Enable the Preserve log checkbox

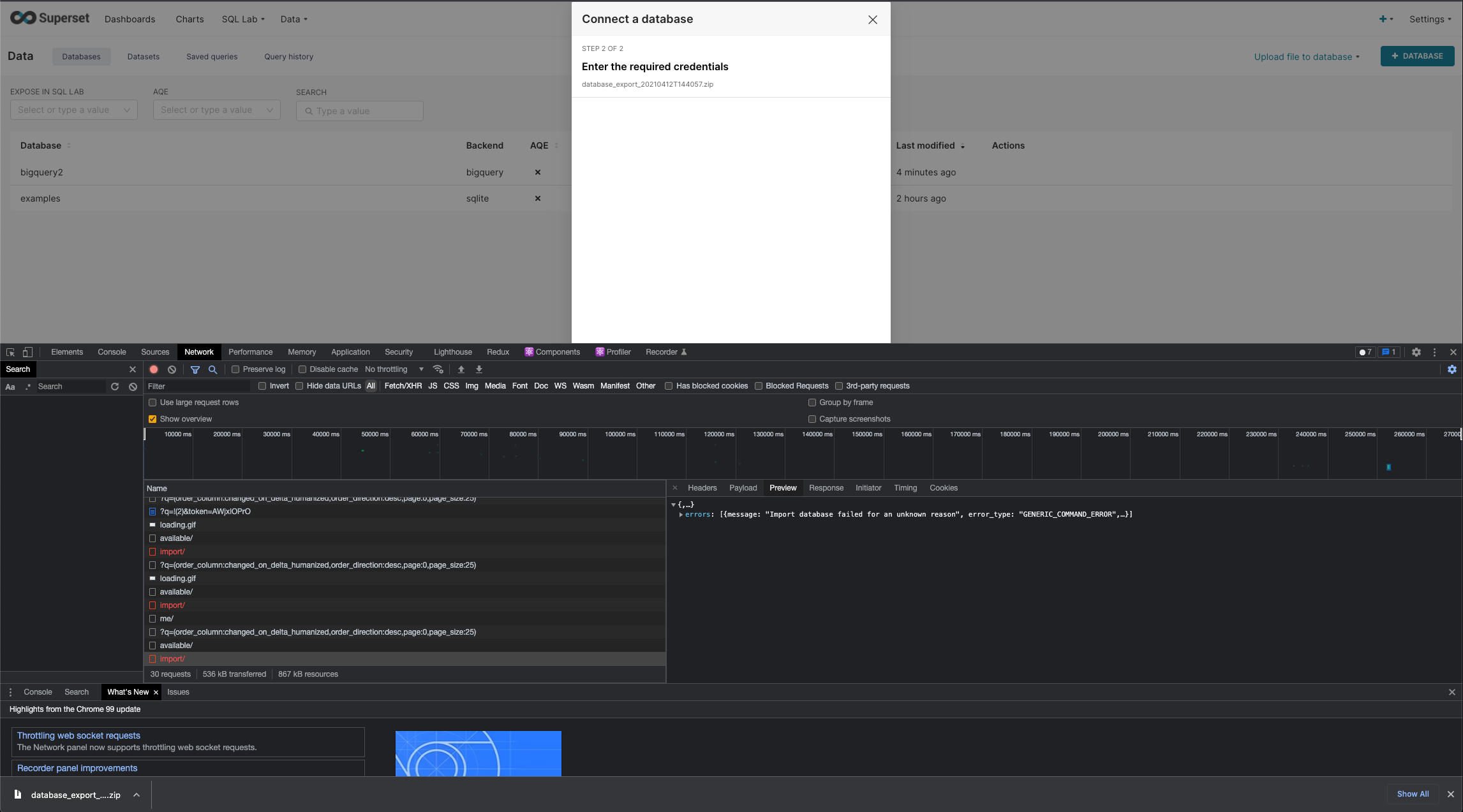tap(235, 369)
